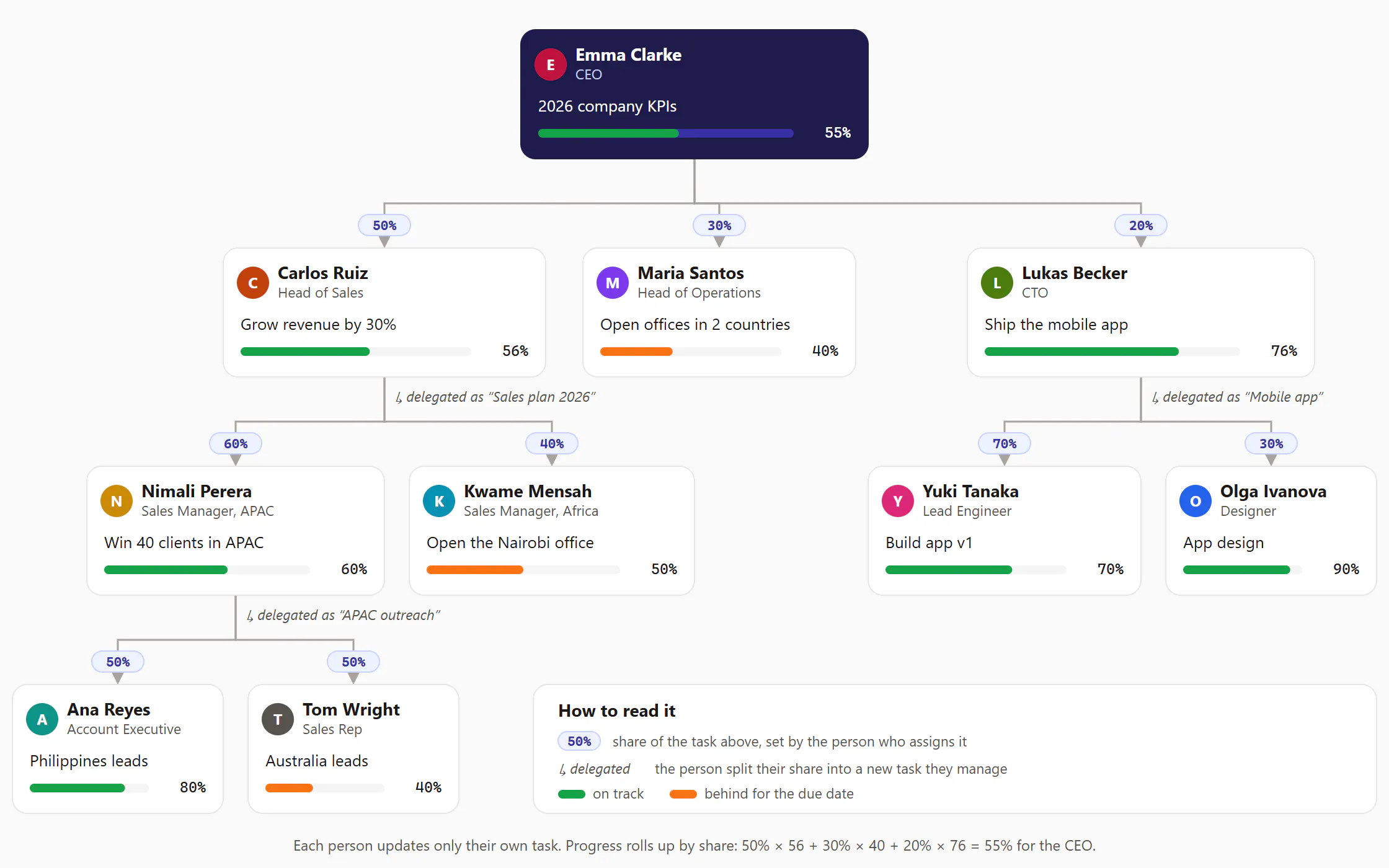Click the 70% share badge above Yuki Tanaka

tap(1005, 443)
